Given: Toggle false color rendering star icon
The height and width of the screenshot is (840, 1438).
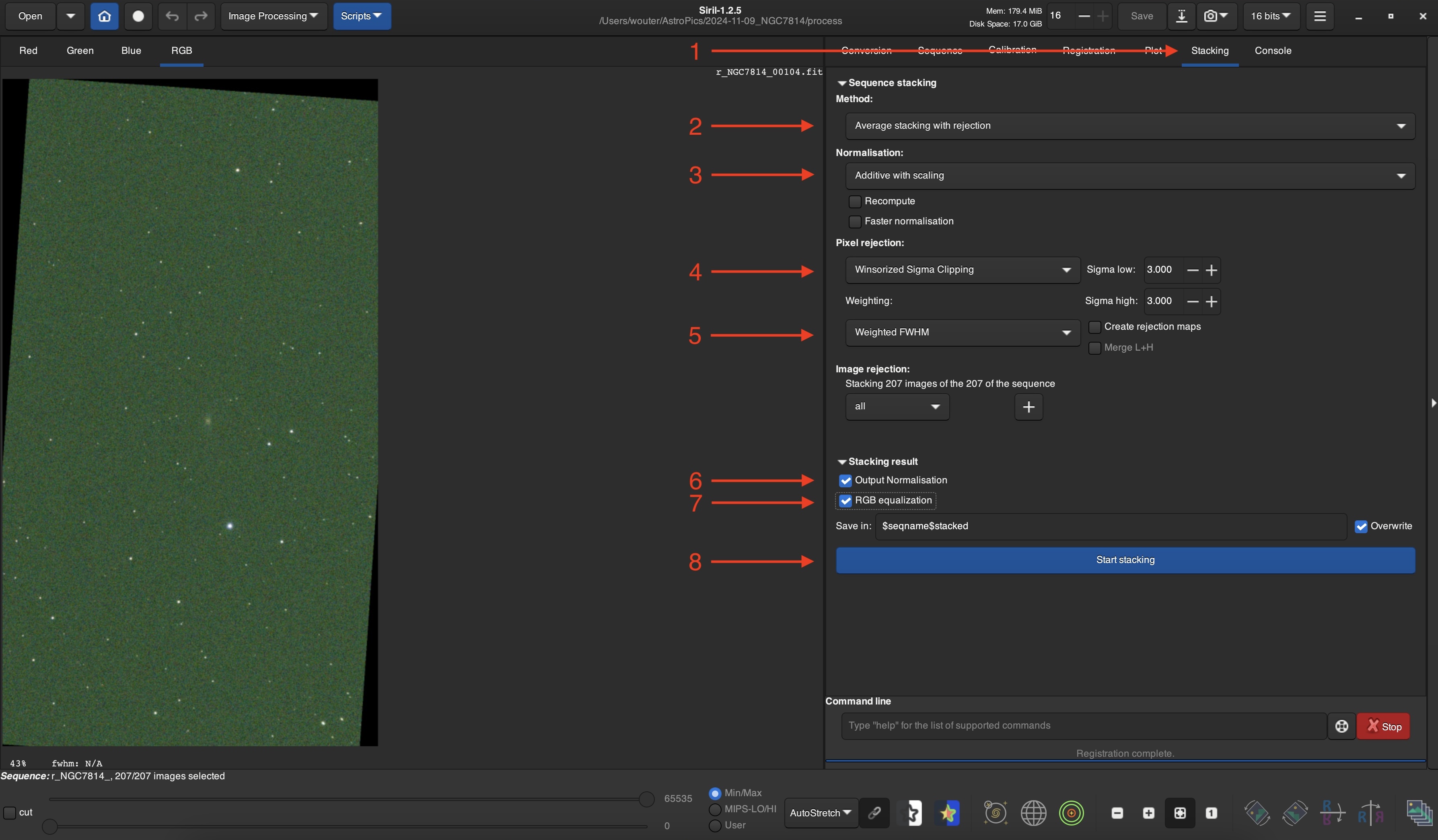Looking at the screenshot, I should point(948,813).
